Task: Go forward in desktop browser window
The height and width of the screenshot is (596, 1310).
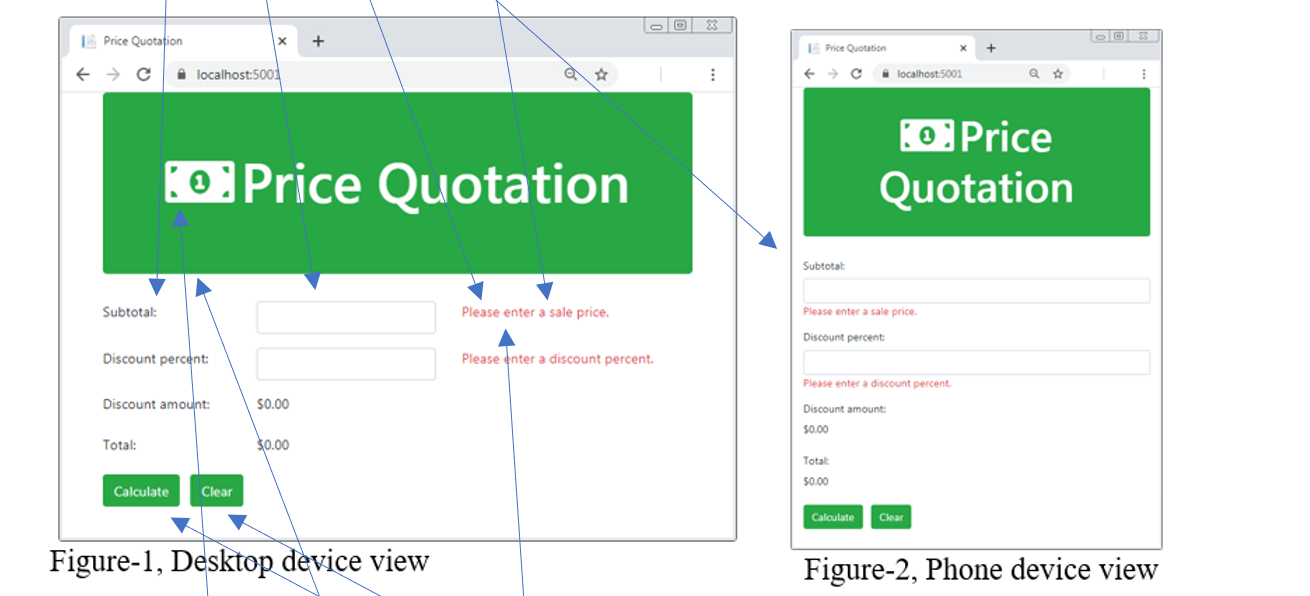Action: [113, 74]
